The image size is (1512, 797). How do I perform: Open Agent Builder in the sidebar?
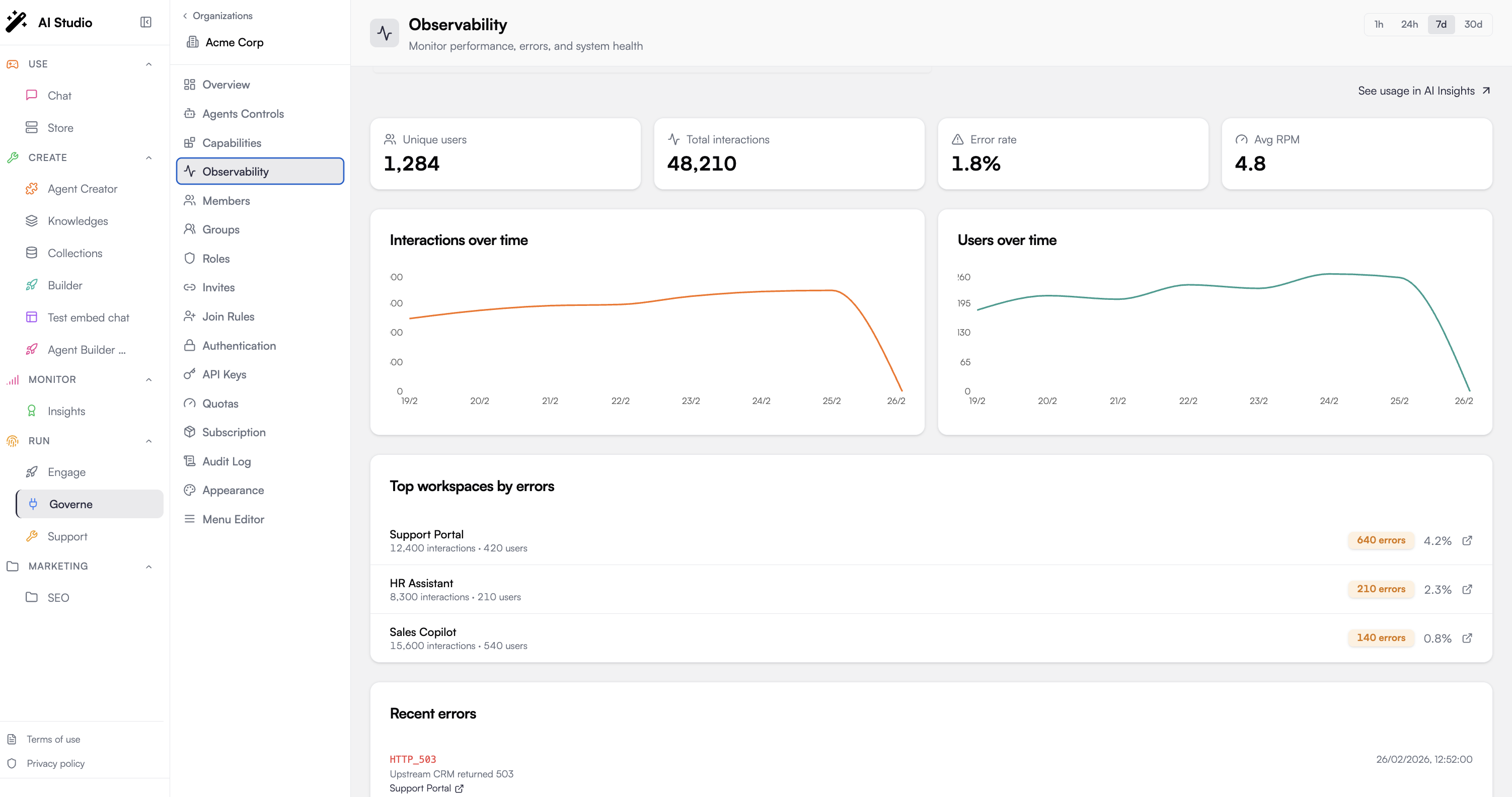pos(89,350)
